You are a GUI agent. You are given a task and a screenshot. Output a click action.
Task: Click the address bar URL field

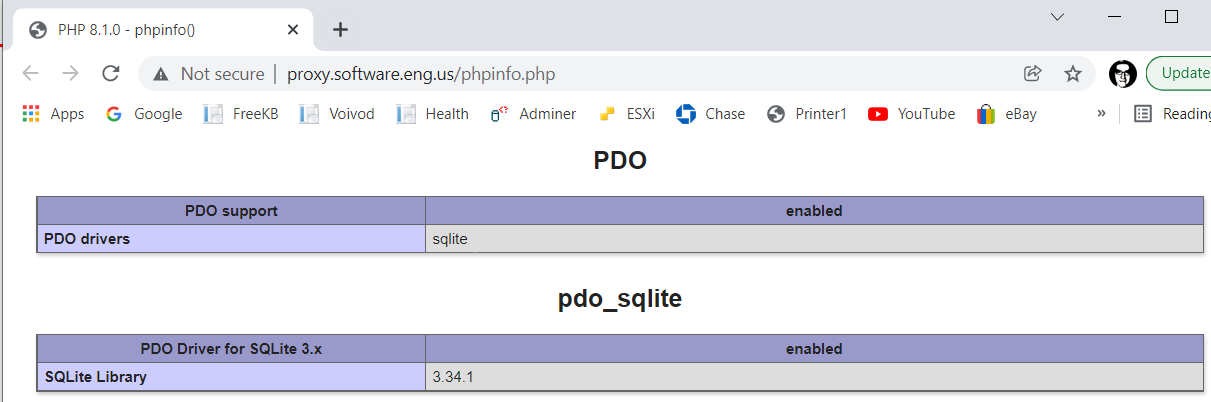(421, 73)
